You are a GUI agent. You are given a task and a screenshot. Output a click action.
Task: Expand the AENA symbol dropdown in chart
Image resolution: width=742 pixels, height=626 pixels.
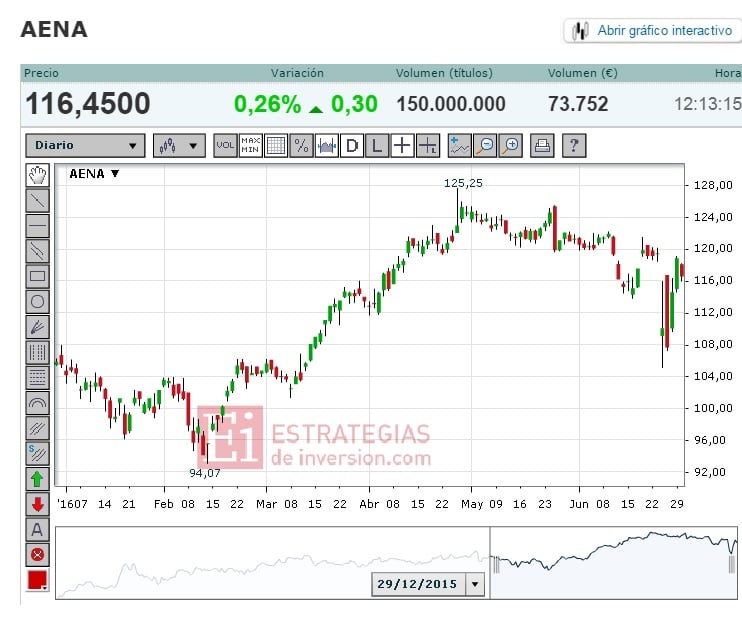pos(115,174)
